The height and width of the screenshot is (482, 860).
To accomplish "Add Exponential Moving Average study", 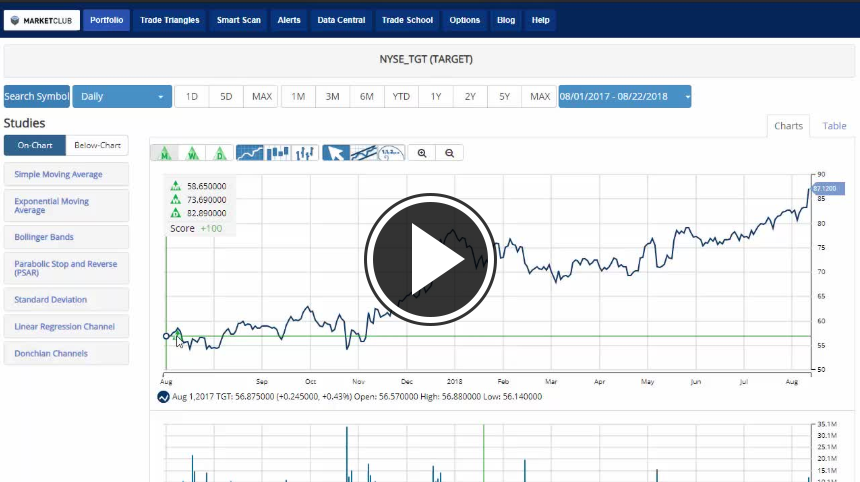I will click(66, 206).
